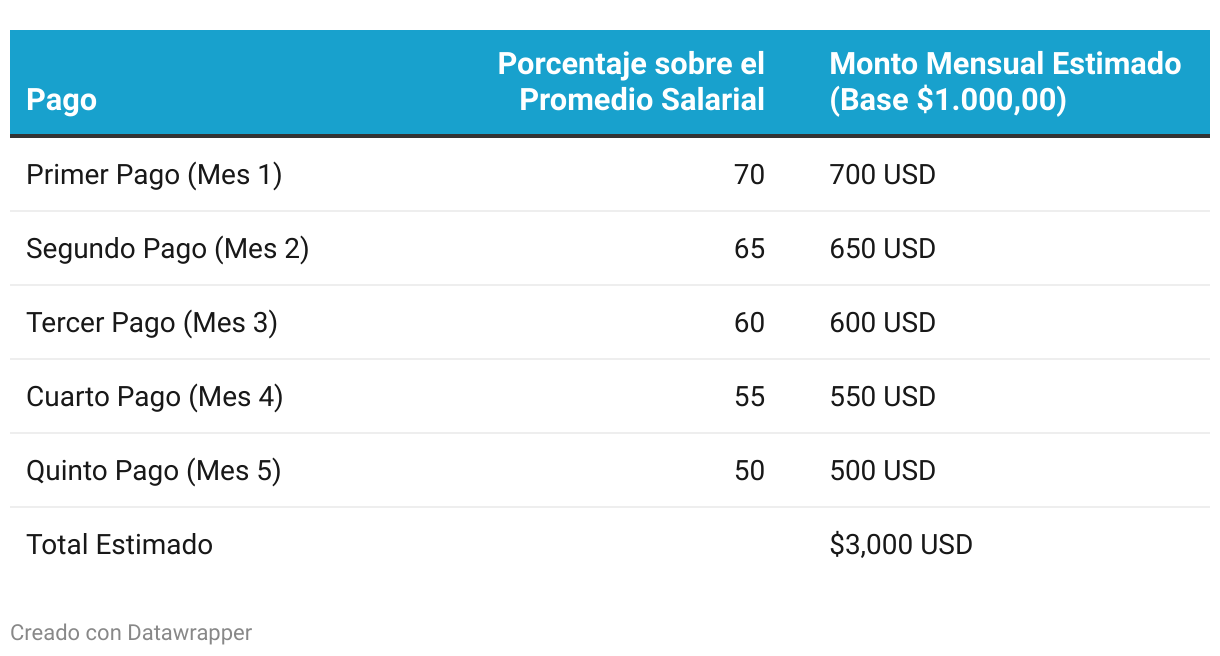Click the Cuarto Pago (Mes 4) cell
The height and width of the screenshot is (656, 1220).
pos(155,397)
